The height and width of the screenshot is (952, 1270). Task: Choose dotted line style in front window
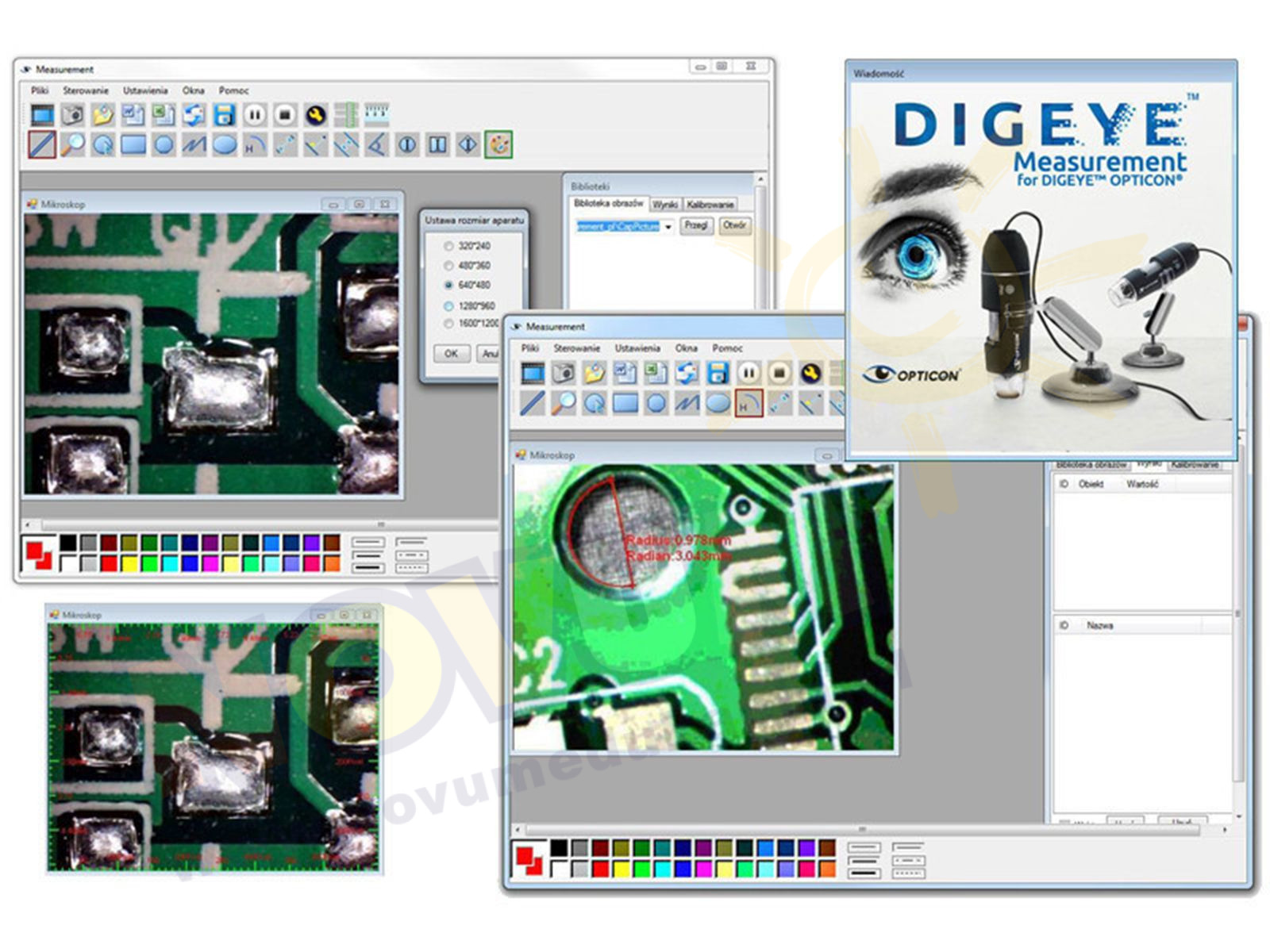908,873
